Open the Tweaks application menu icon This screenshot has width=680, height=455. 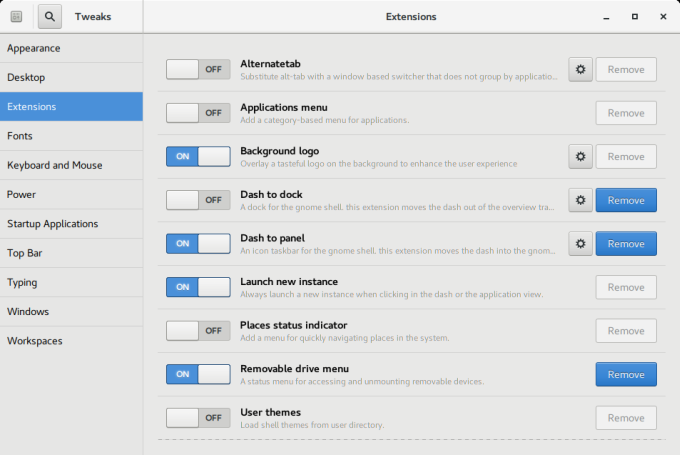(x=16, y=16)
